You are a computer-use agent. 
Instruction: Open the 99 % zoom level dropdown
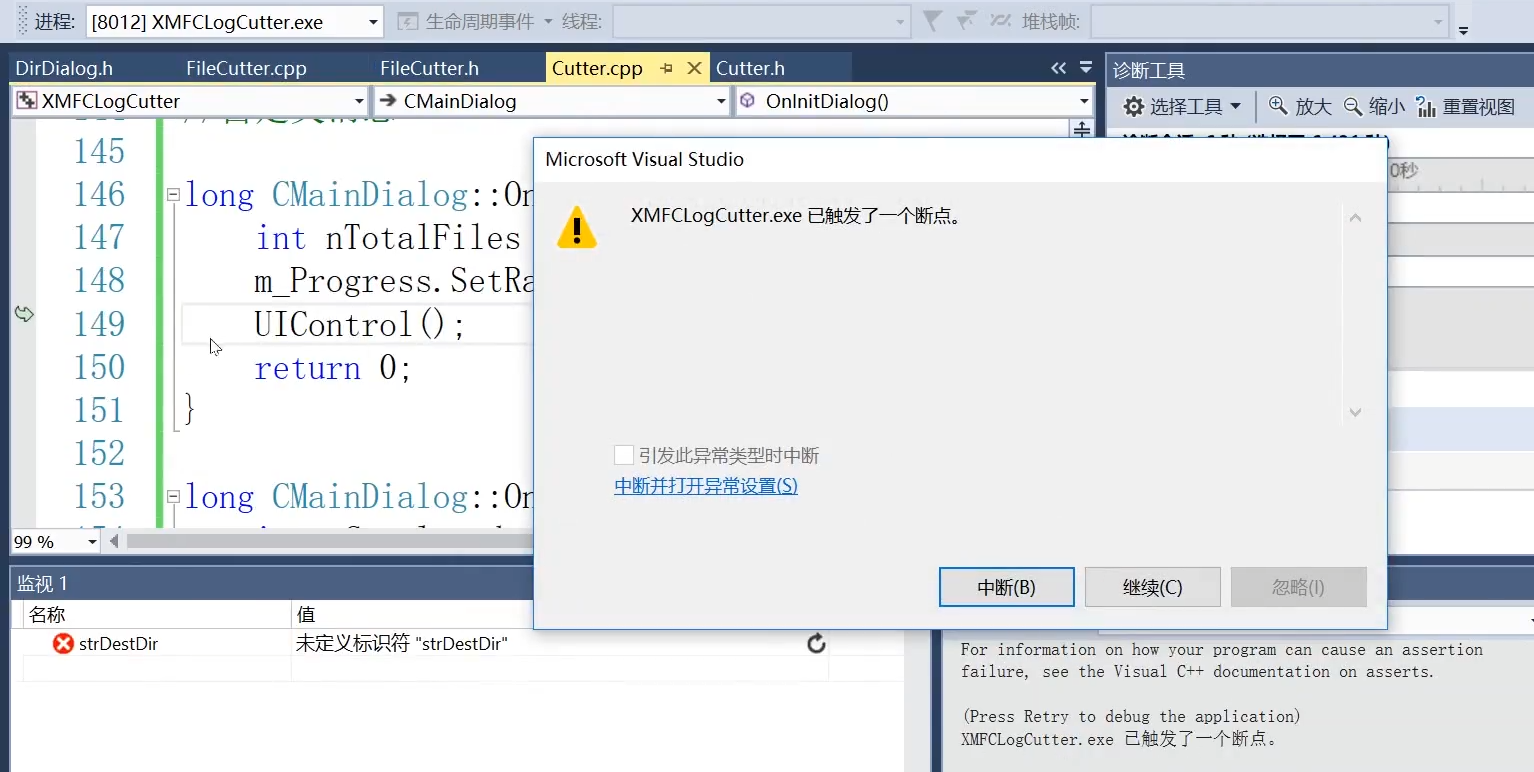tap(56, 541)
